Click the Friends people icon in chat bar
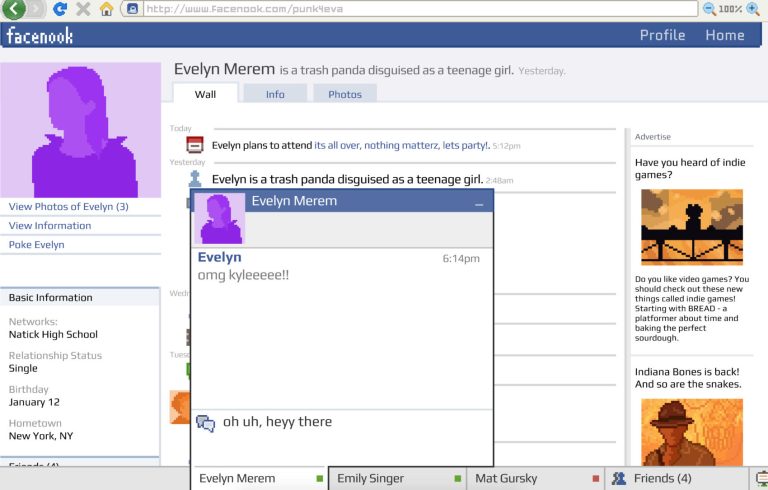768x490 pixels. [x=619, y=478]
